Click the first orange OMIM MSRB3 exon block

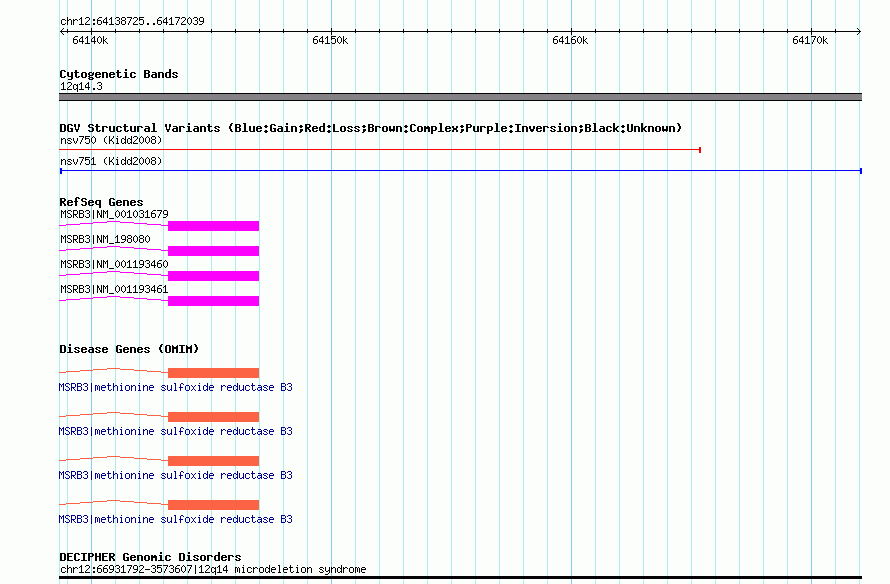point(213,373)
